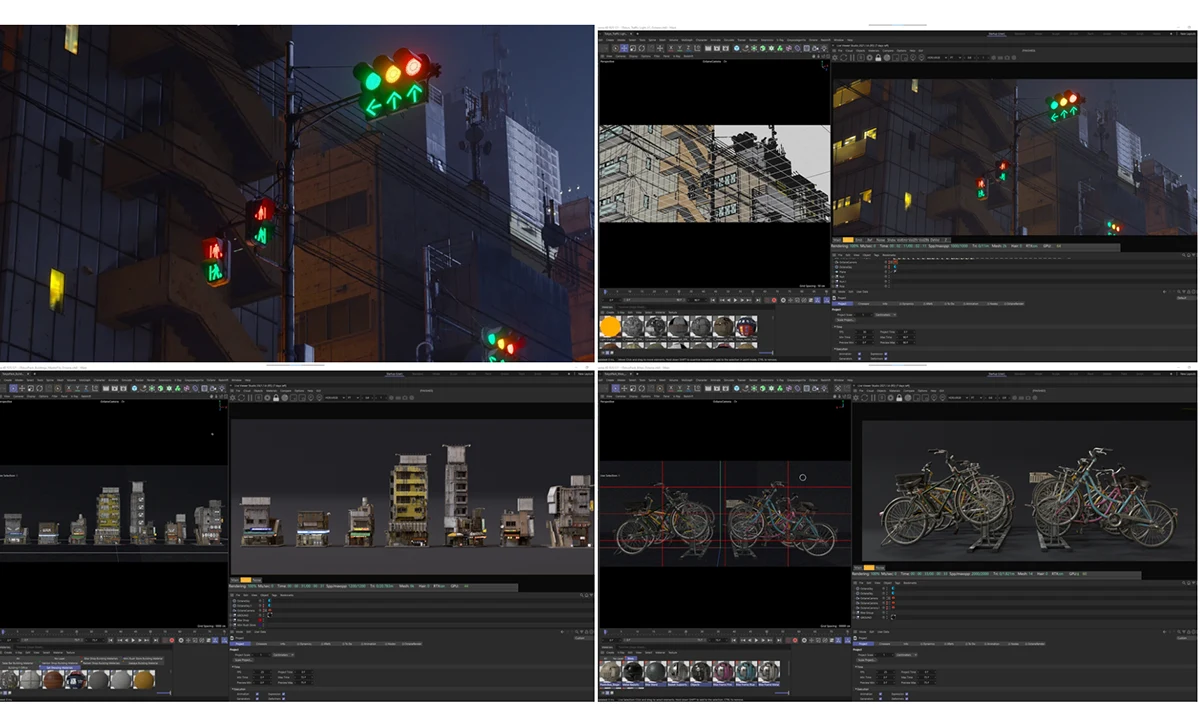The width and height of the screenshot is (1200, 726).
Task: Open Centimeters unit dropdown in traffic light scene
Action: point(887,314)
